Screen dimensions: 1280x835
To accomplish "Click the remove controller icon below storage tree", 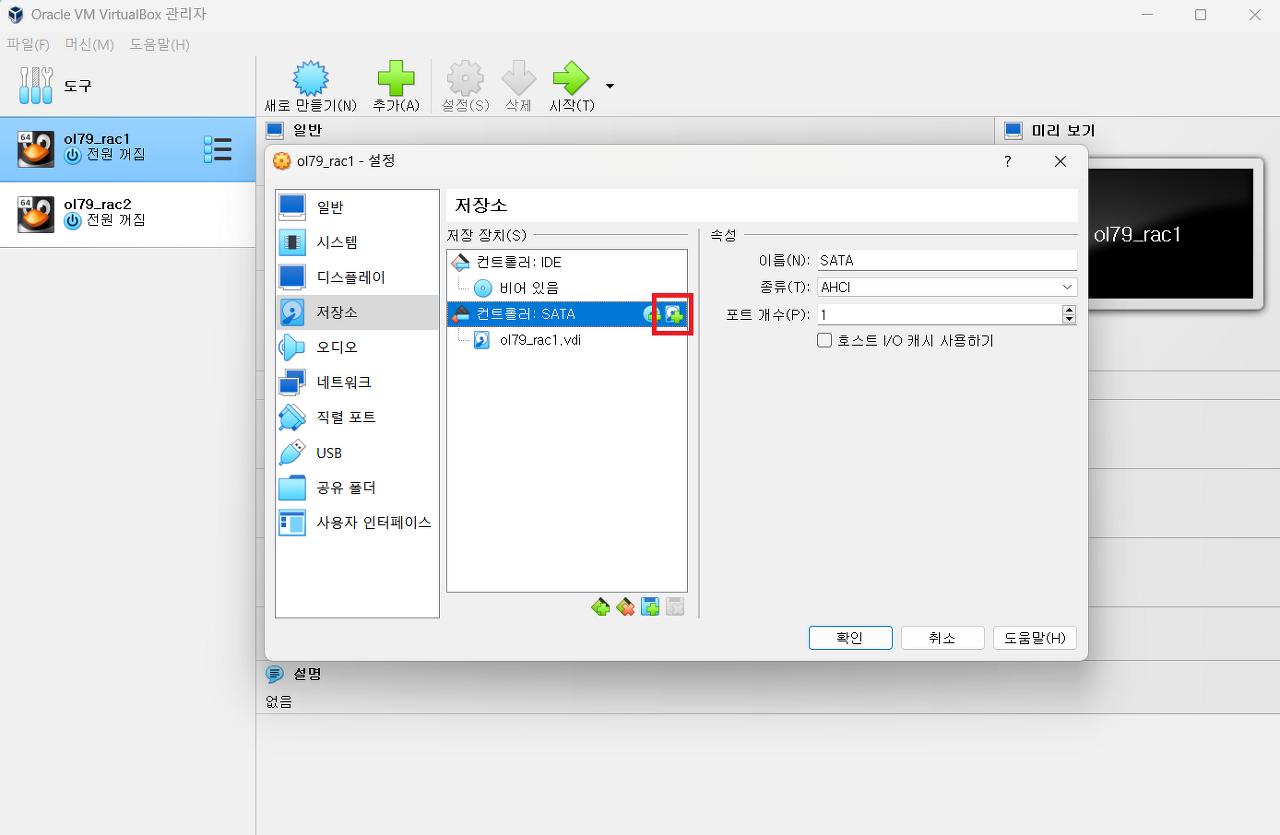I will point(625,606).
